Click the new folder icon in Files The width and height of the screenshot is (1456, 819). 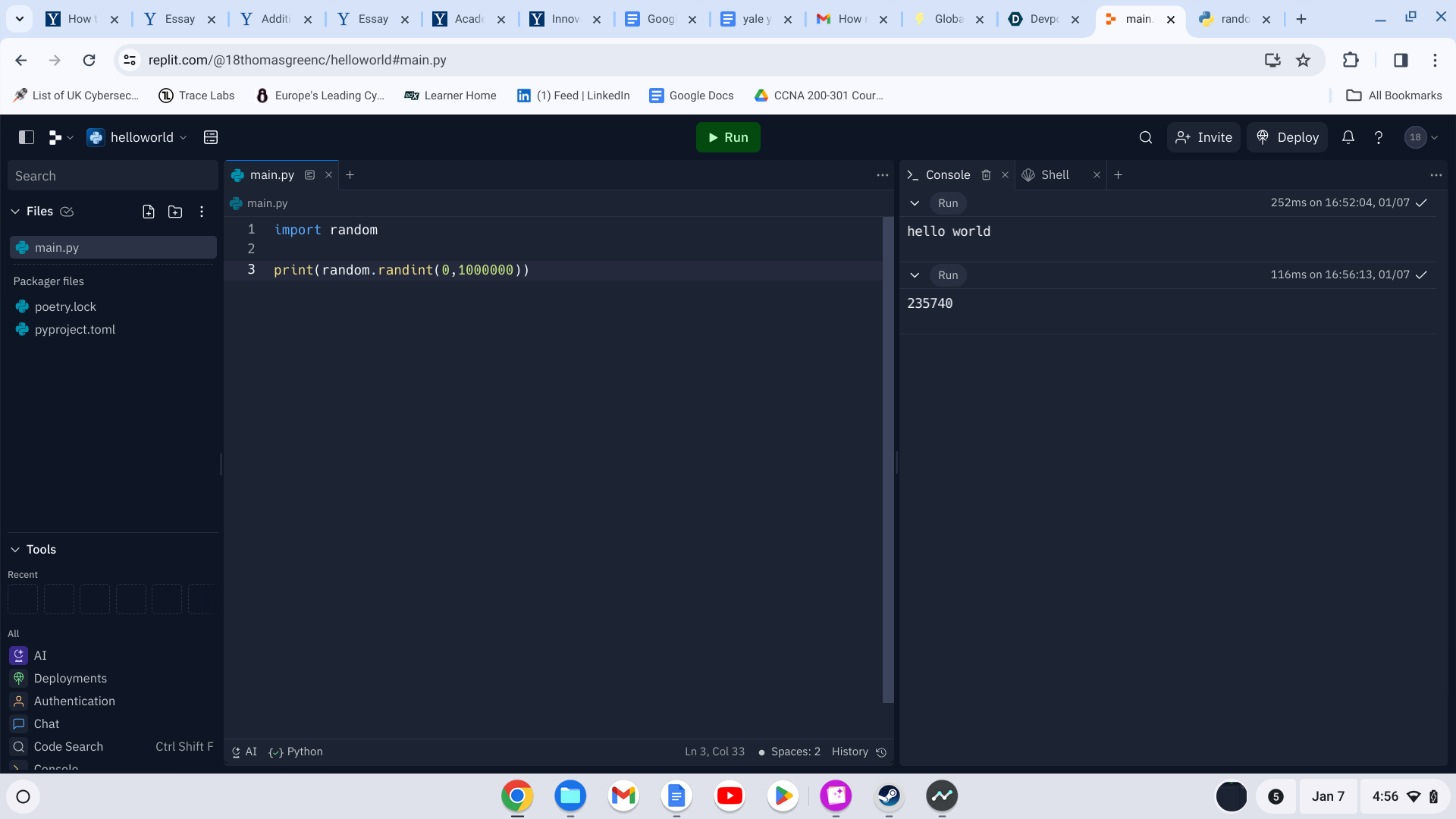click(x=175, y=212)
